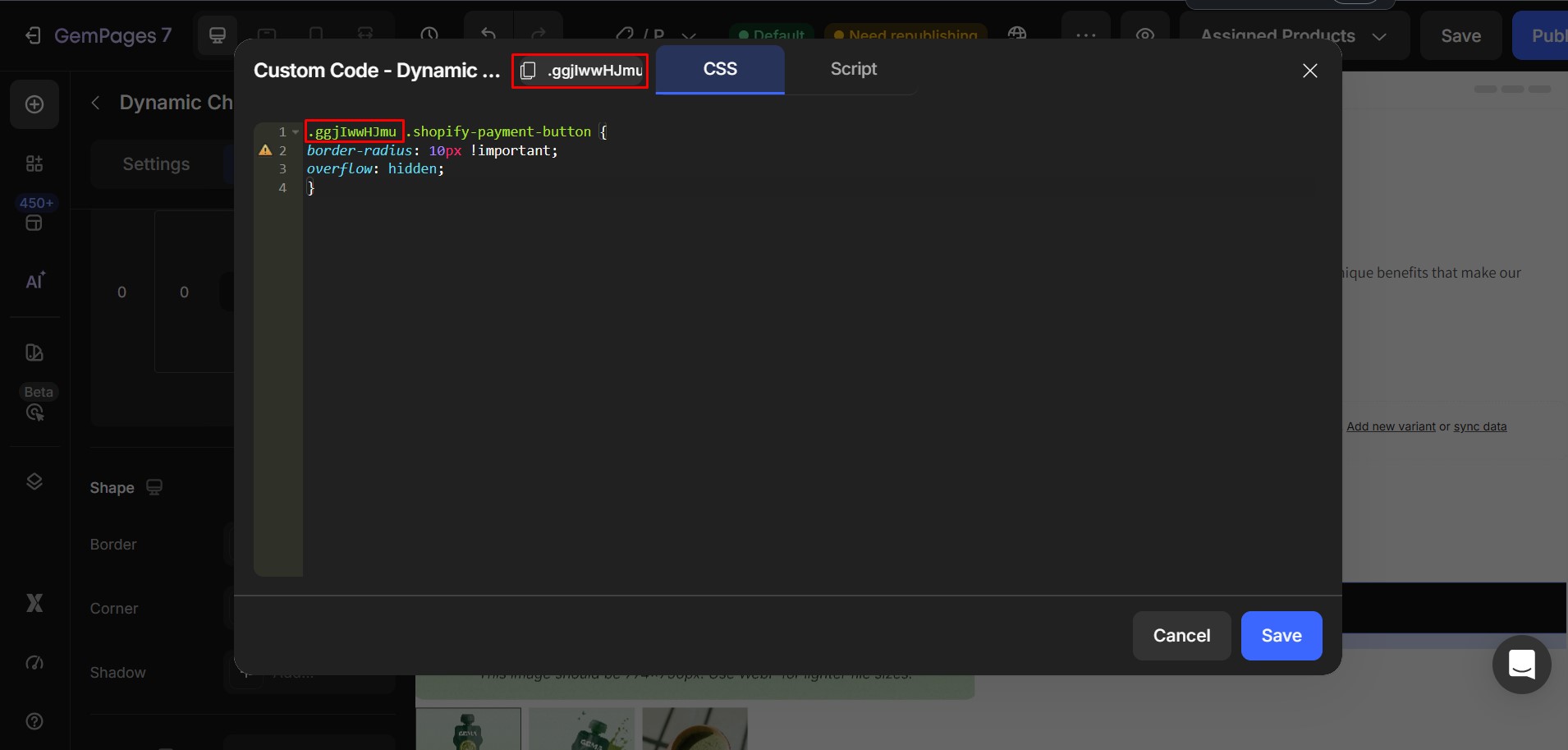Click the Need republishing status badge

[x=905, y=35]
